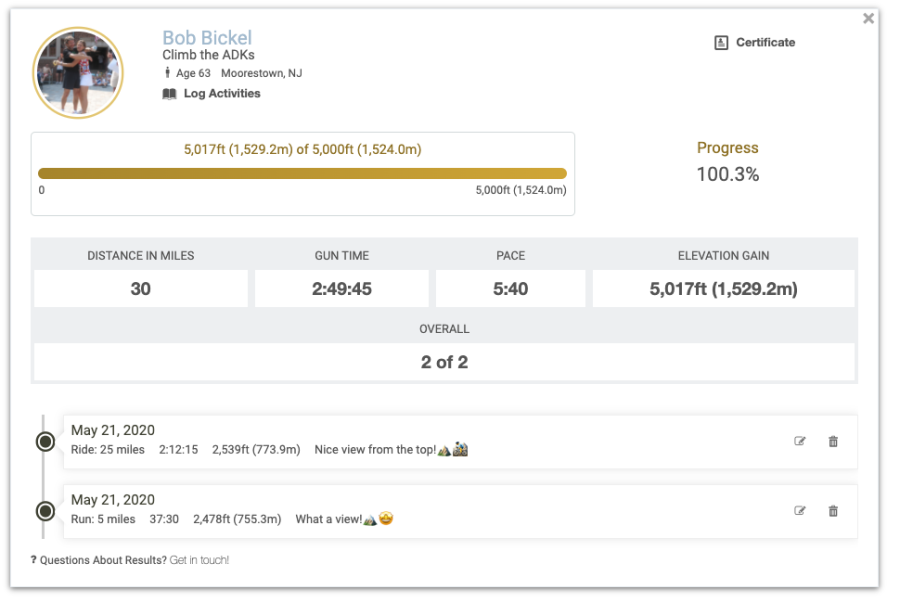Click the person icon beside Age 63

167,72
